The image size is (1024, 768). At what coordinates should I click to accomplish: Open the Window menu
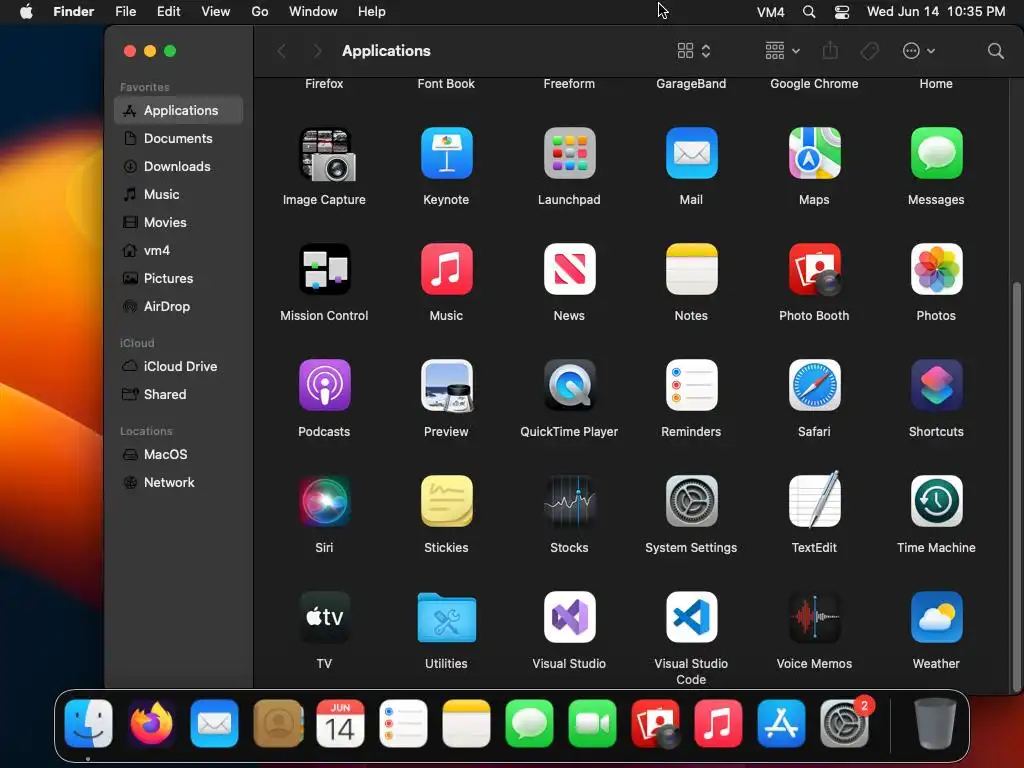[313, 12]
